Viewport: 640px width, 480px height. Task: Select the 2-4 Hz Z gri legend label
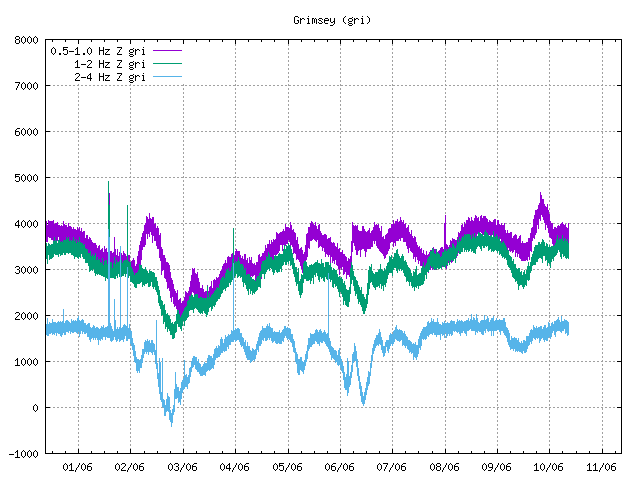109,77
